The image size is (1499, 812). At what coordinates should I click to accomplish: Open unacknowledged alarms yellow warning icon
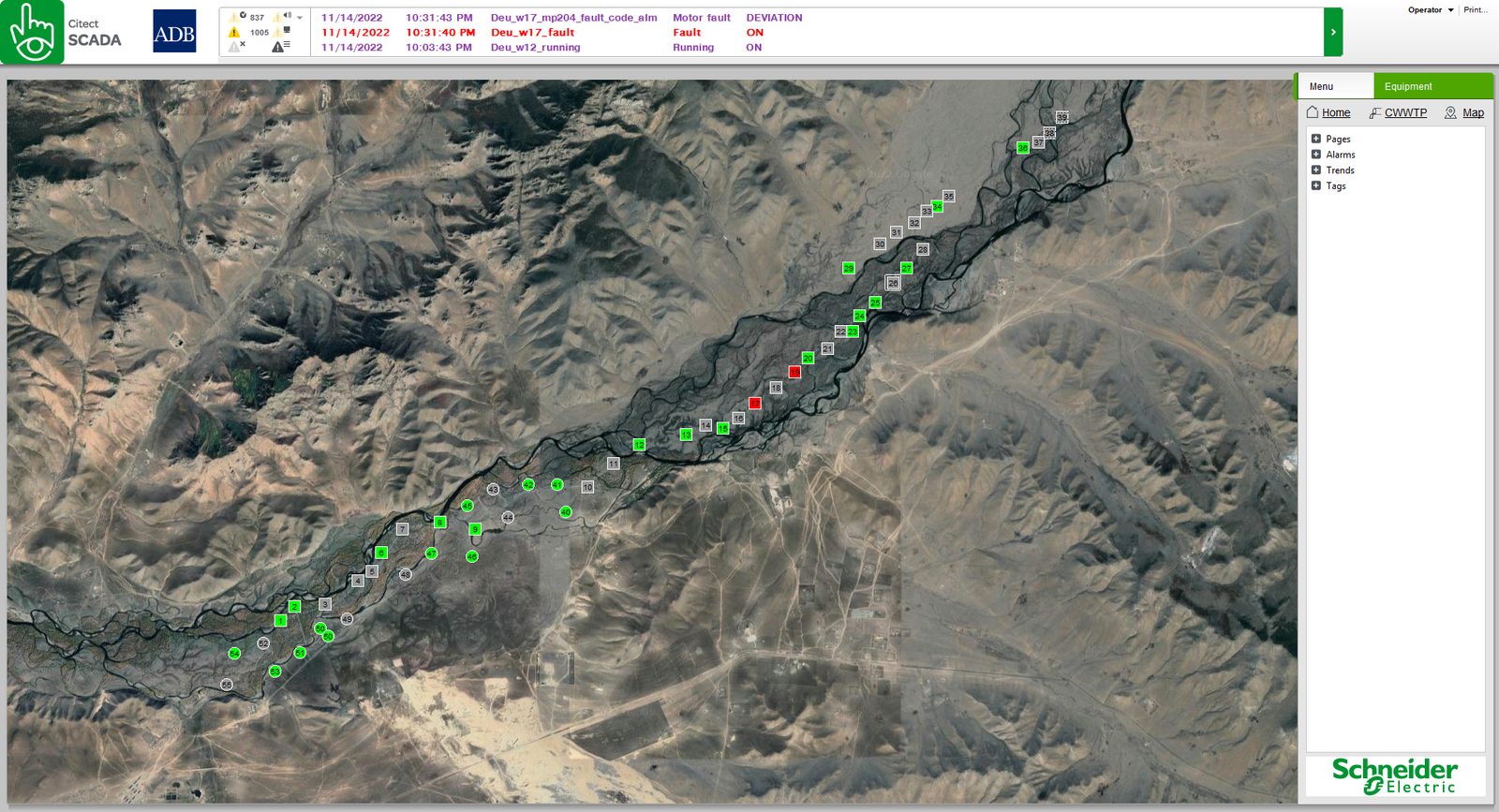[234, 32]
